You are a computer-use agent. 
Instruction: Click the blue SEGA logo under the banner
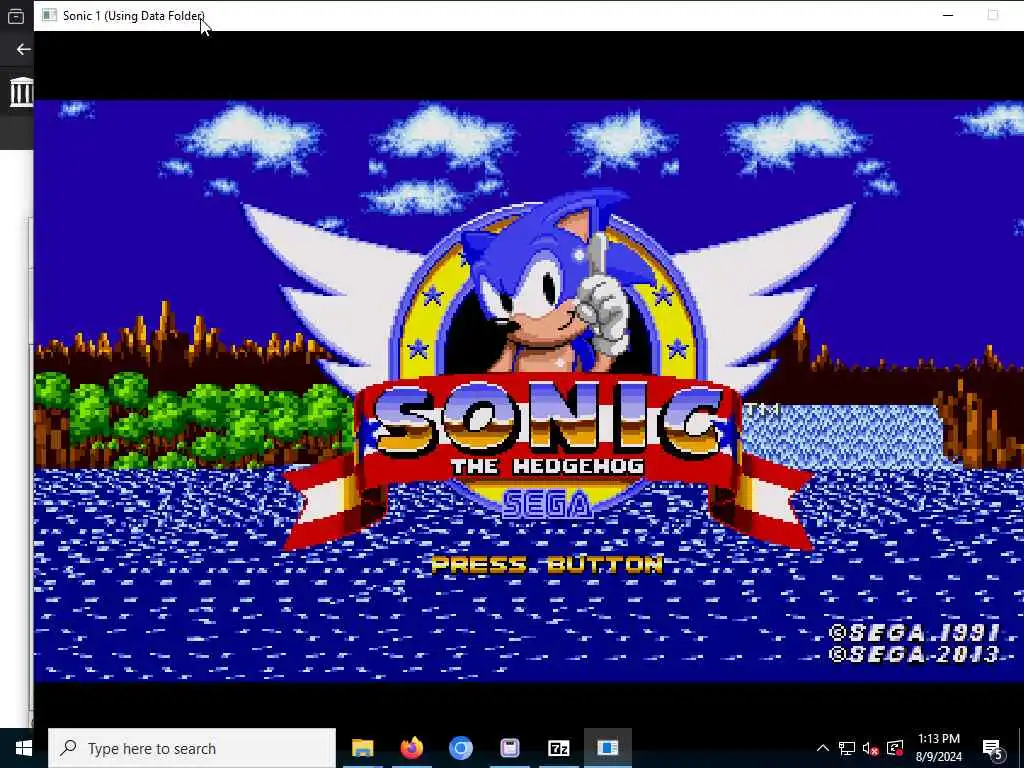pyautogui.click(x=547, y=504)
